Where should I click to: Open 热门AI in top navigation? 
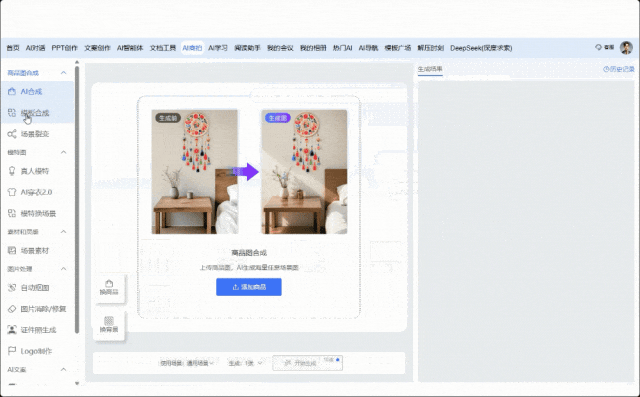[x=342, y=48]
